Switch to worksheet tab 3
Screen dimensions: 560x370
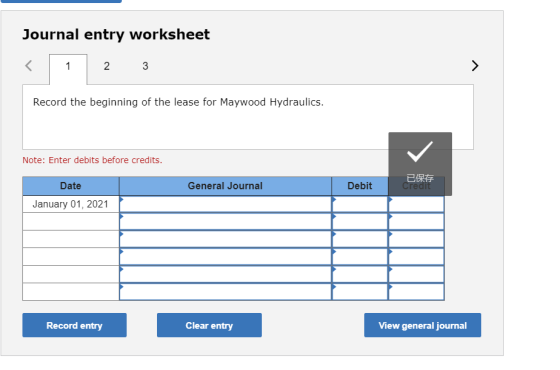145,66
